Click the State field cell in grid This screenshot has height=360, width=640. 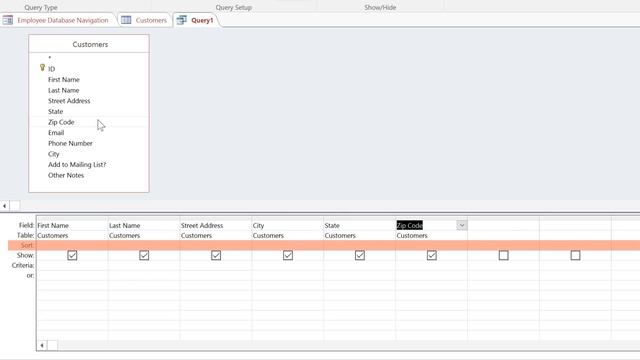click(359, 225)
